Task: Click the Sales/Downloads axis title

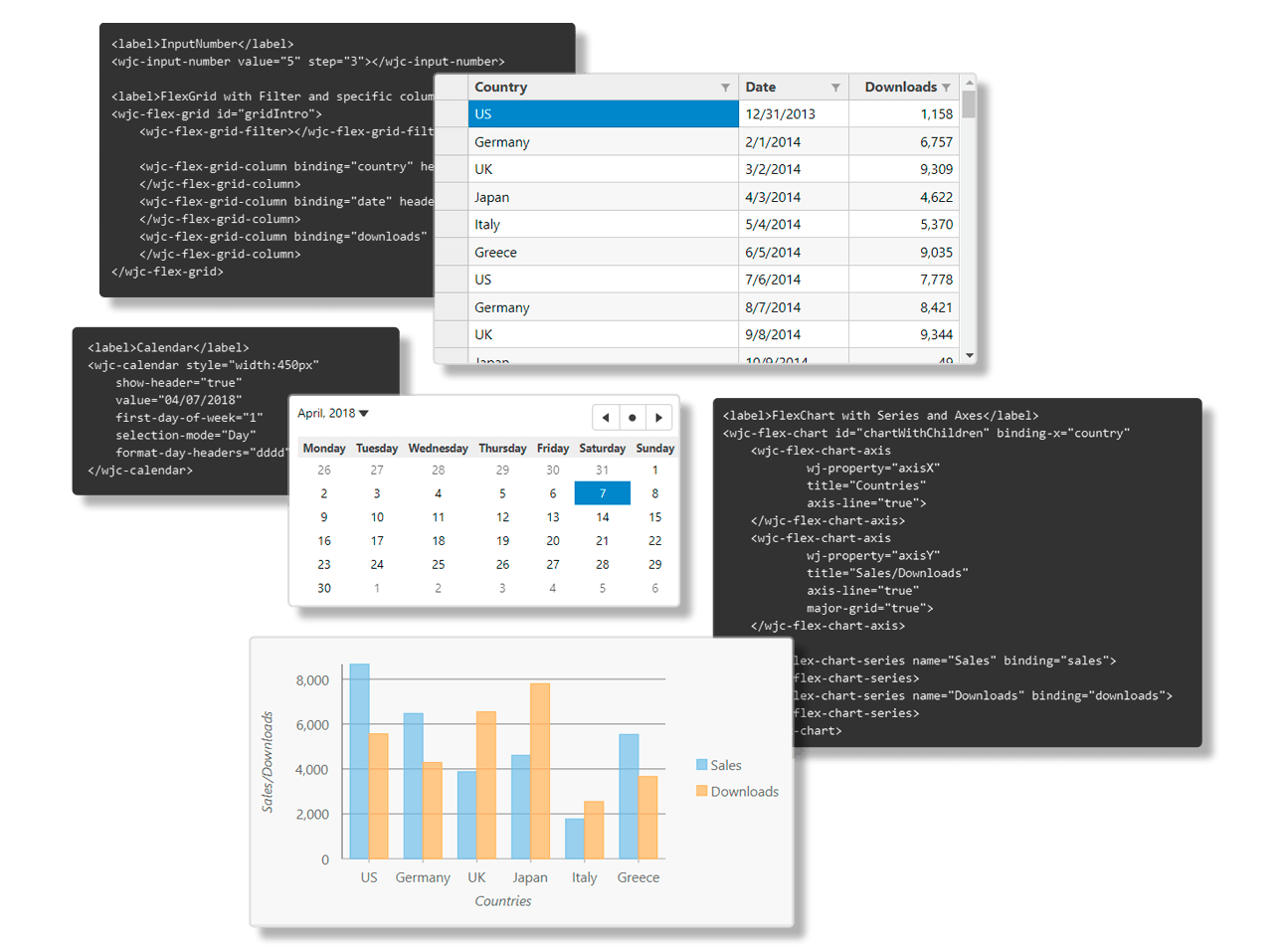Action: pyautogui.click(x=268, y=762)
